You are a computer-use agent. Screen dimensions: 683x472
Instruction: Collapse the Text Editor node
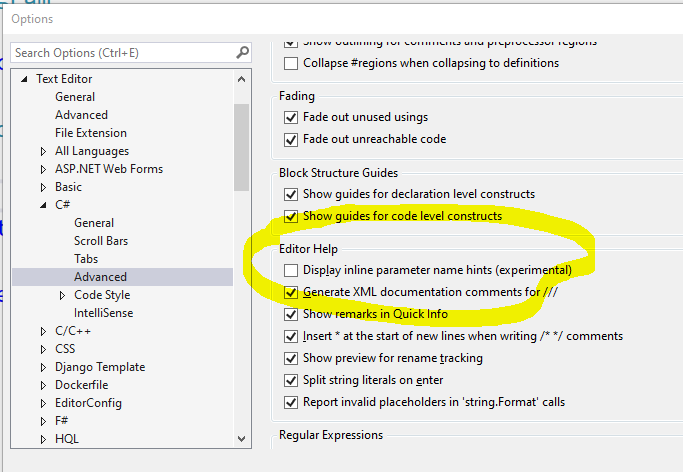point(24,79)
